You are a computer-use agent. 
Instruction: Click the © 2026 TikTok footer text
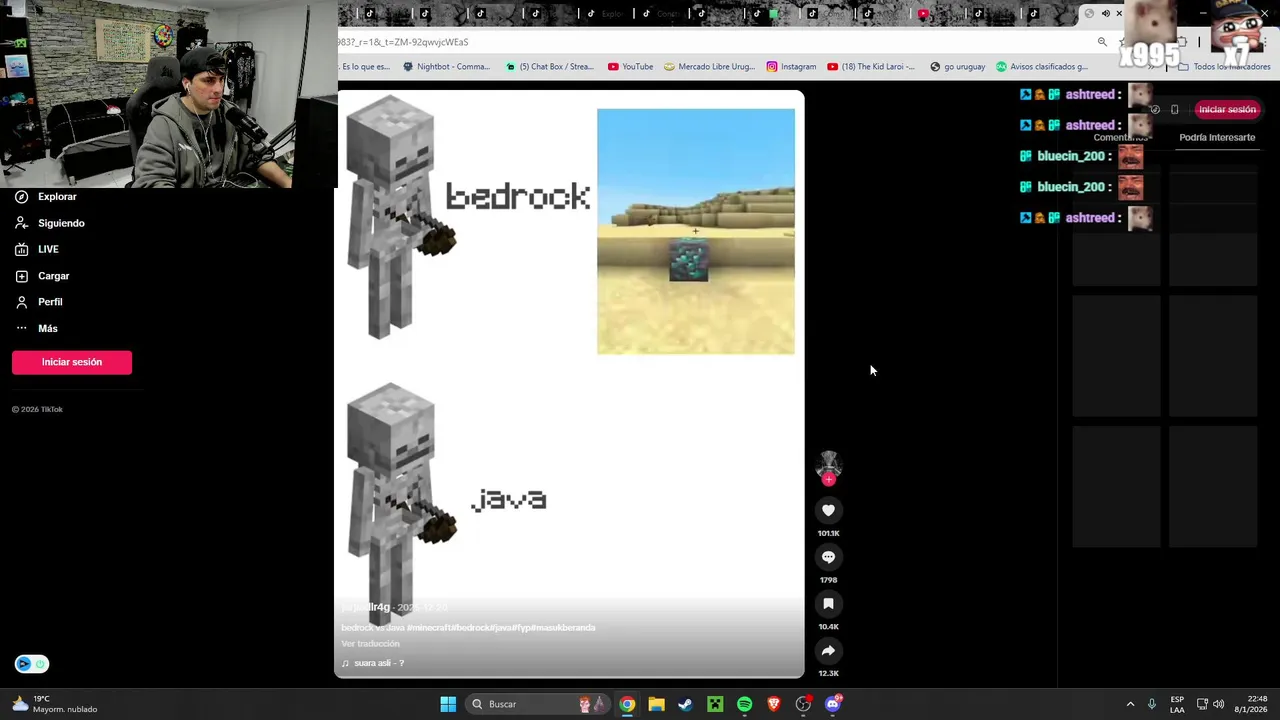[37, 409]
